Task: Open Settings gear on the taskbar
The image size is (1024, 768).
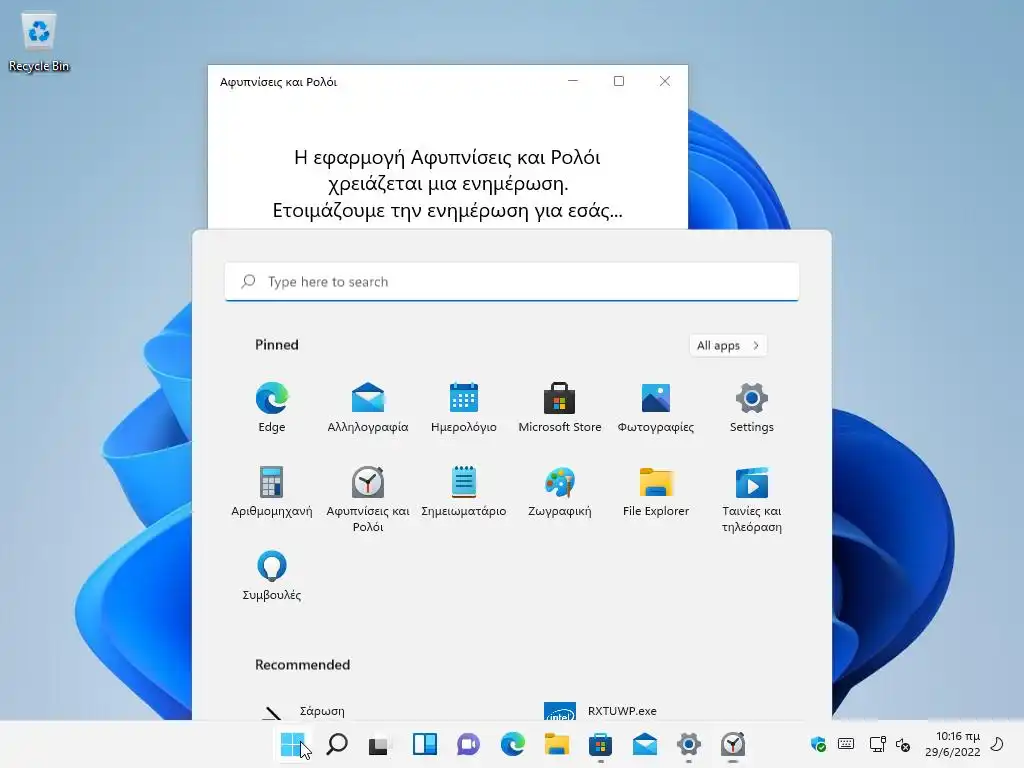Action: (x=688, y=744)
